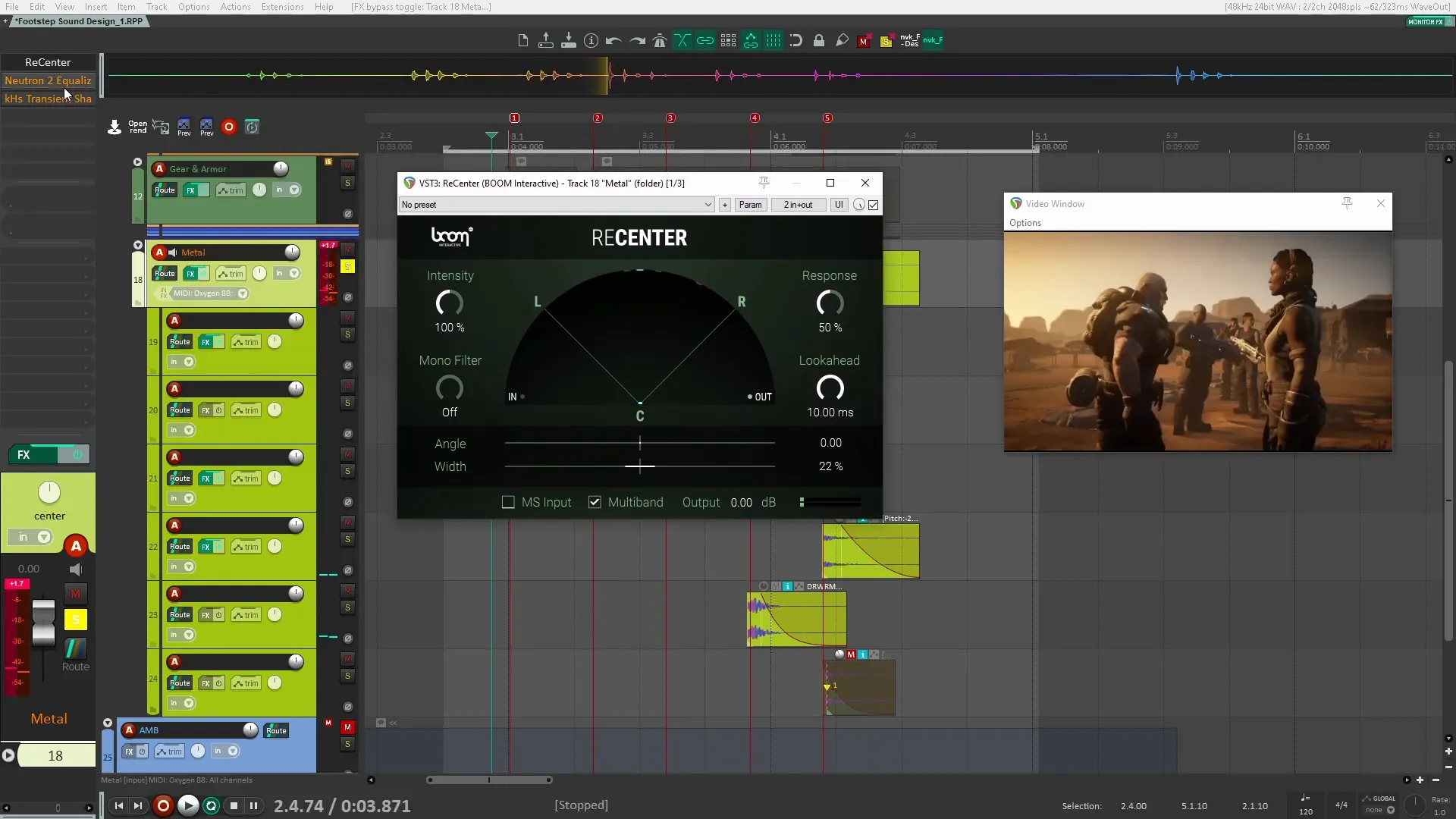
Task: Open the Options menu
Action: tap(194, 7)
